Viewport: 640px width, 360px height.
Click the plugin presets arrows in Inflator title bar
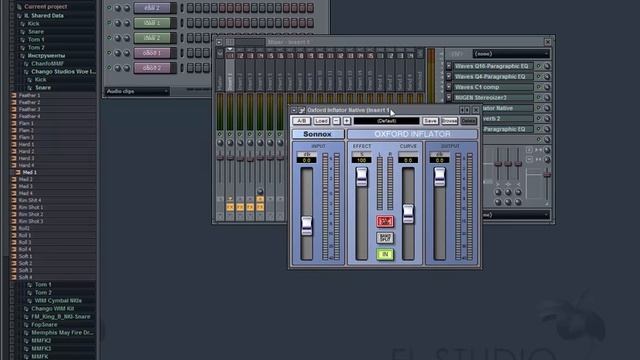coord(464,110)
